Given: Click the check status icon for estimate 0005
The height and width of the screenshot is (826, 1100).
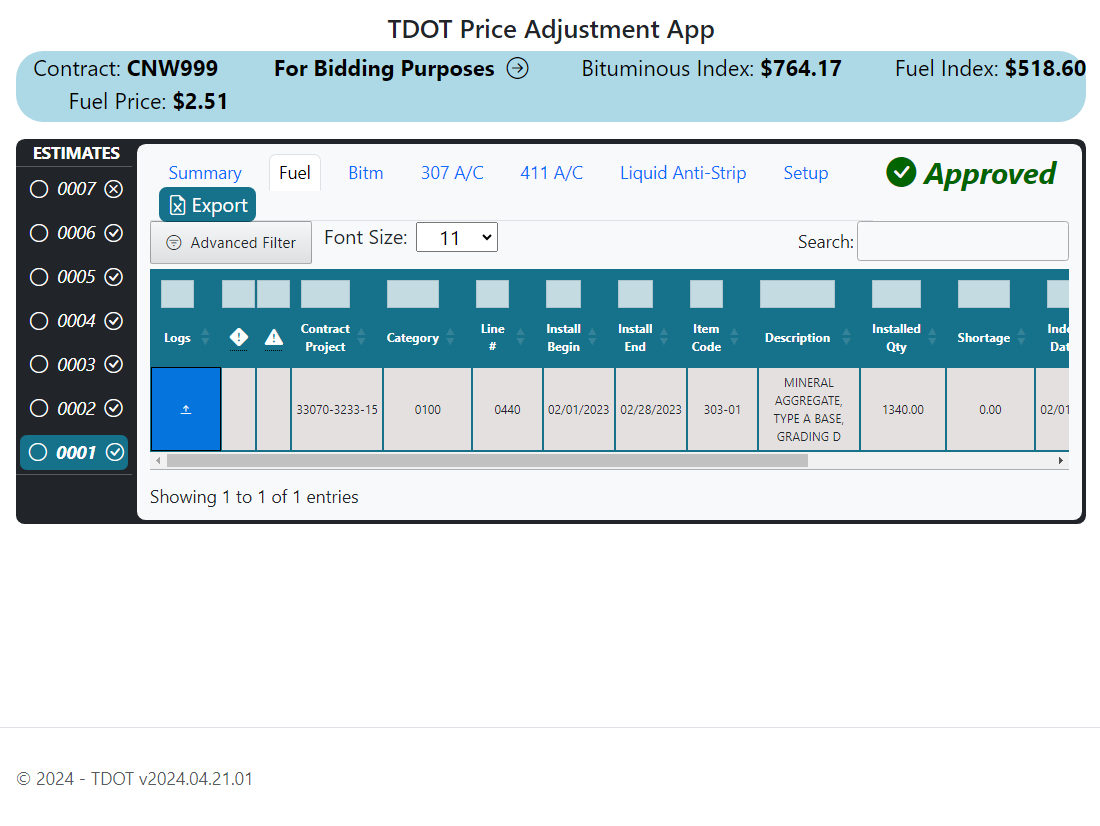Looking at the screenshot, I should tap(114, 277).
